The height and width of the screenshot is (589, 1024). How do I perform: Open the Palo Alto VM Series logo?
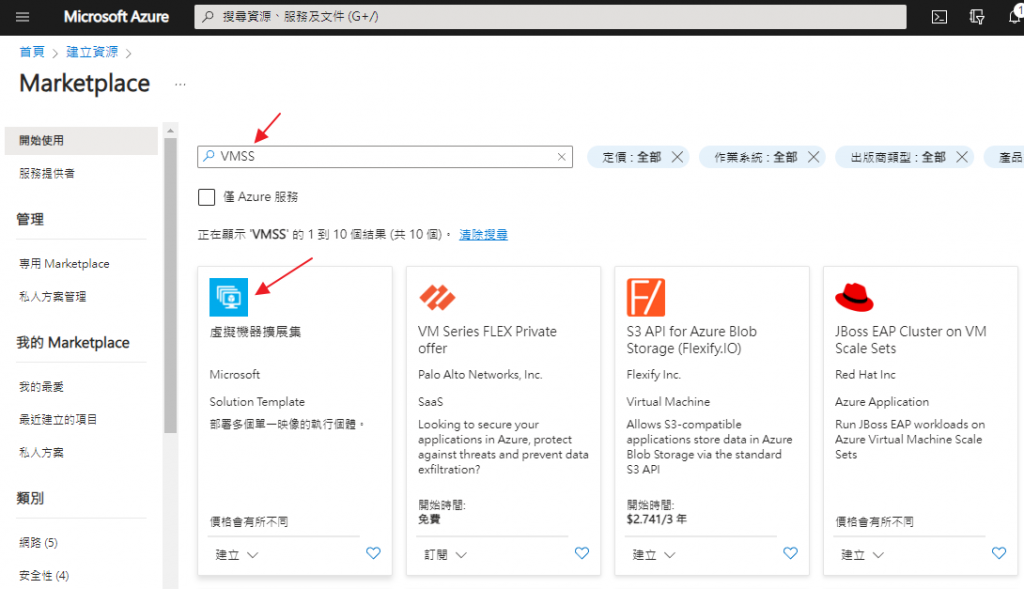pyautogui.click(x=437, y=297)
